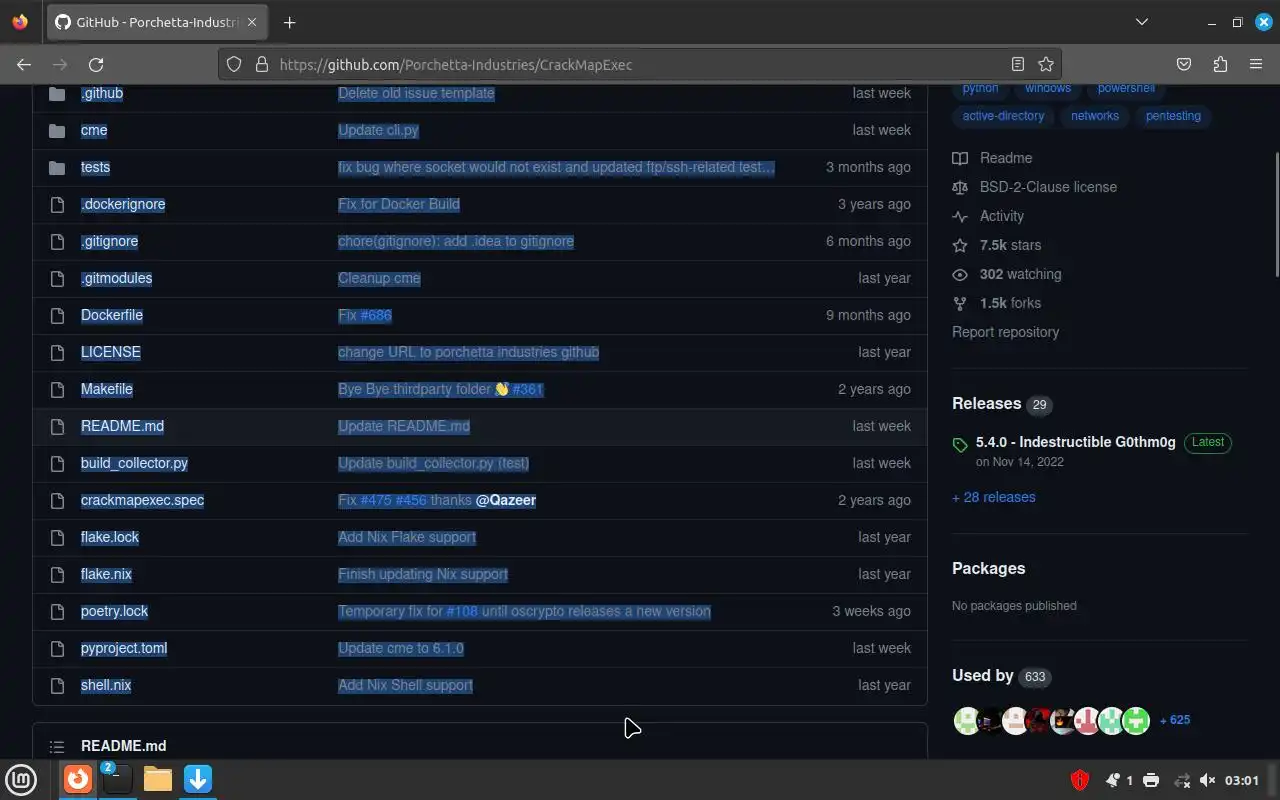Click Report repository link
The image size is (1280, 800).
[1005, 332]
